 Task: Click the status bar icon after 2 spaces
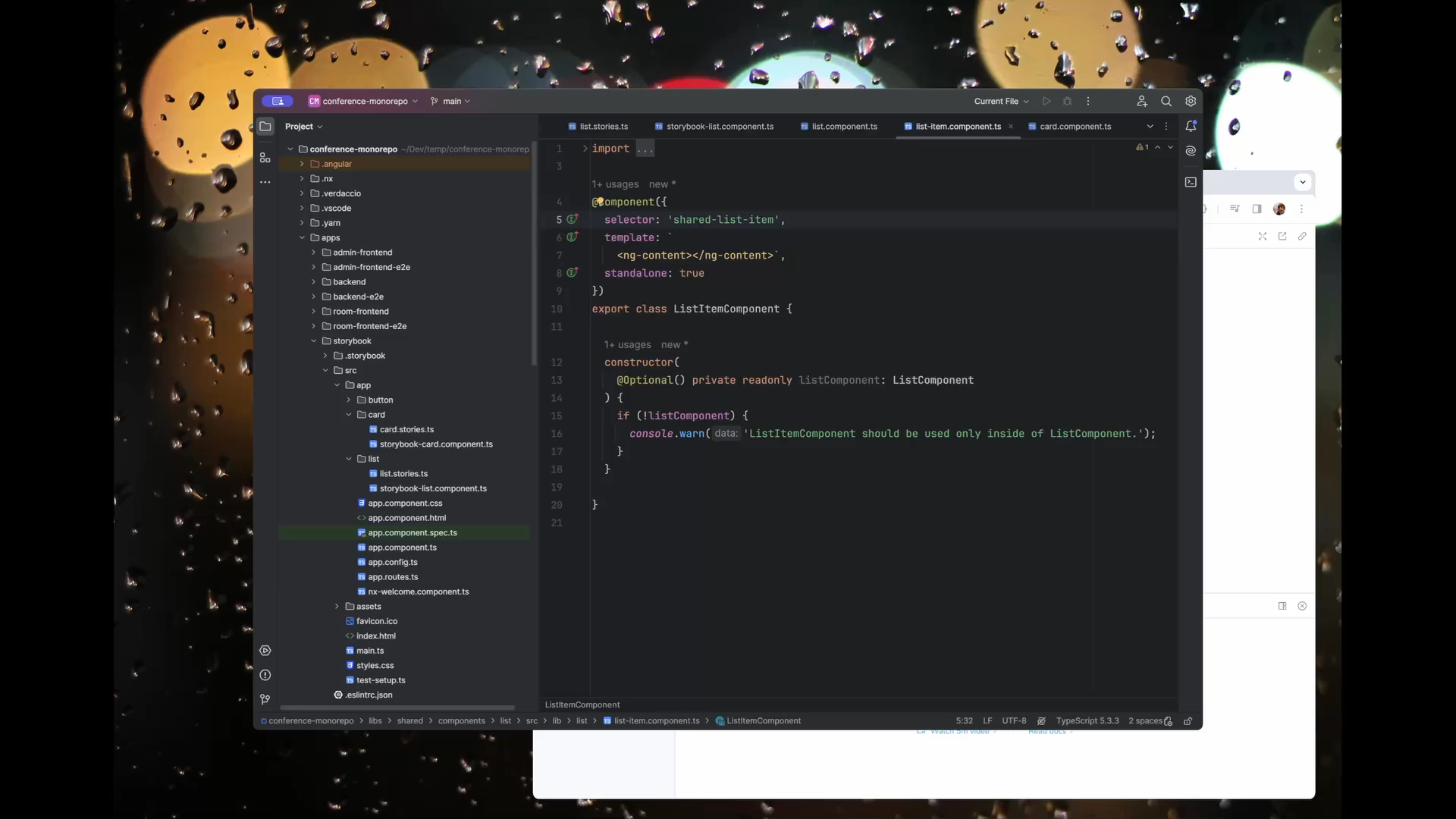1169,721
